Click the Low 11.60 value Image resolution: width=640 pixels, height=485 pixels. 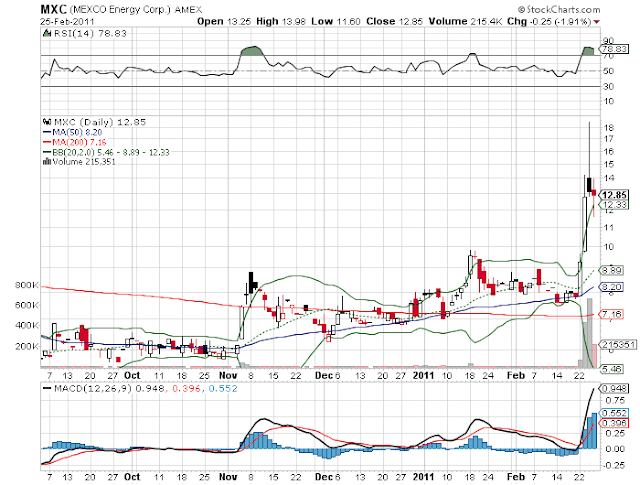[336, 21]
